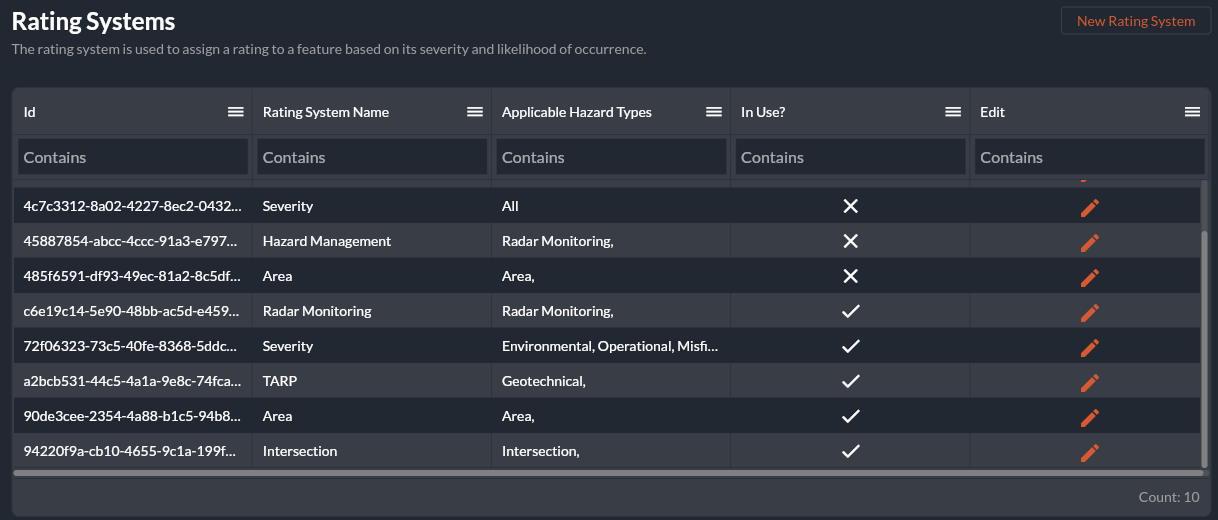Open edit for Radar Monitoring rating system

click(x=1090, y=312)
